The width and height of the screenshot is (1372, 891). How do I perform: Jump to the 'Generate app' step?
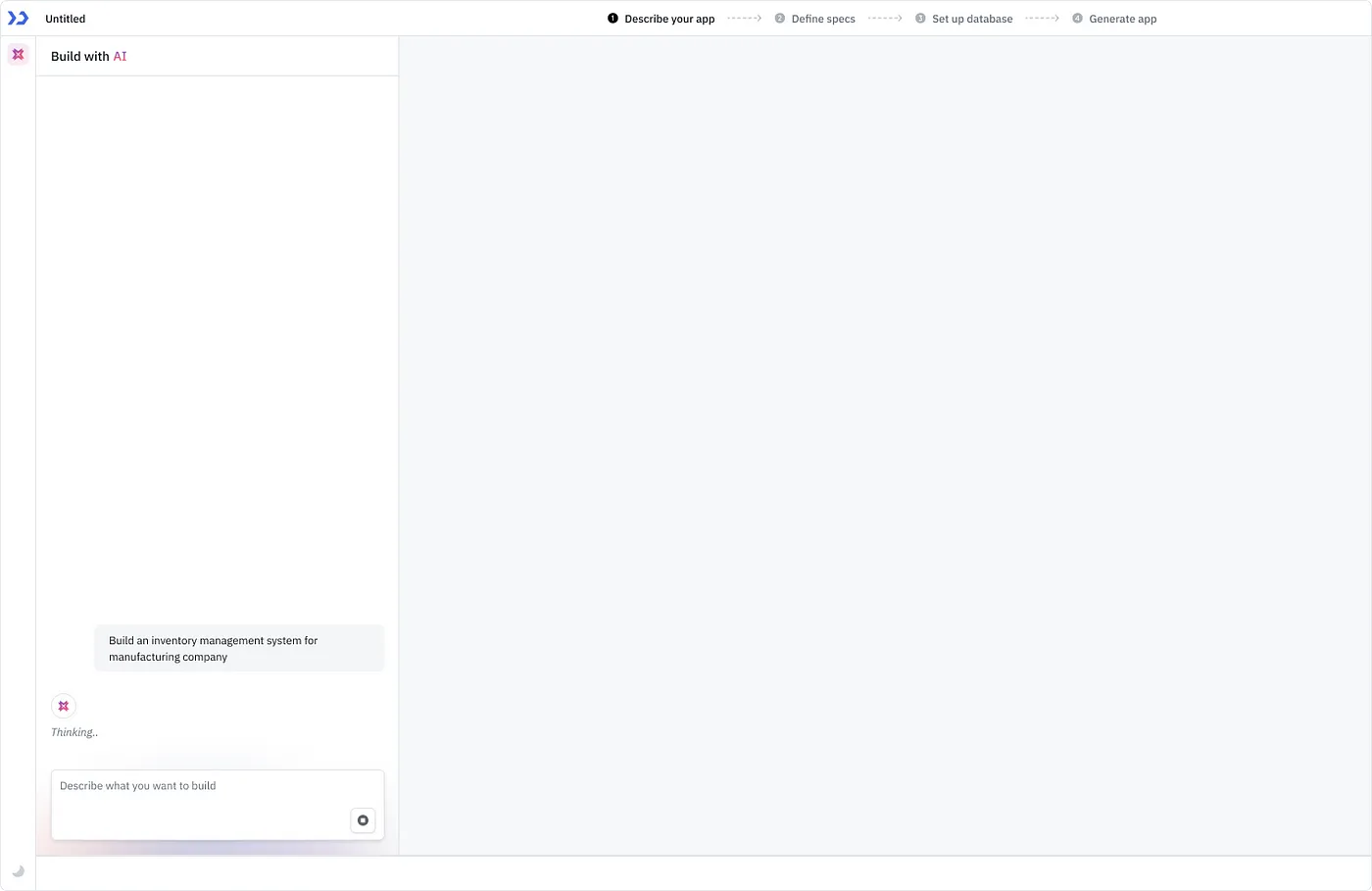1114,19
